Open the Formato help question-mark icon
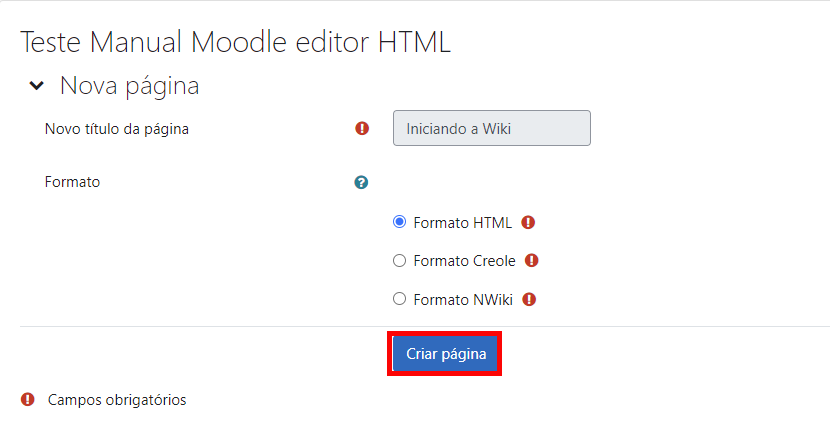The height and width of the screenshot is (424, 830). (361, 183)
